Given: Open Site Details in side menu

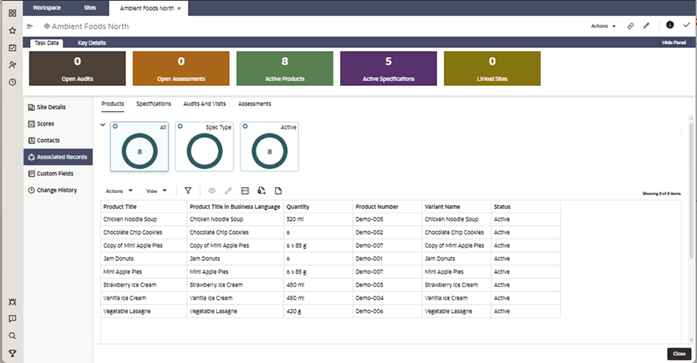Looking at the screenshot, I should click(58, 107).
